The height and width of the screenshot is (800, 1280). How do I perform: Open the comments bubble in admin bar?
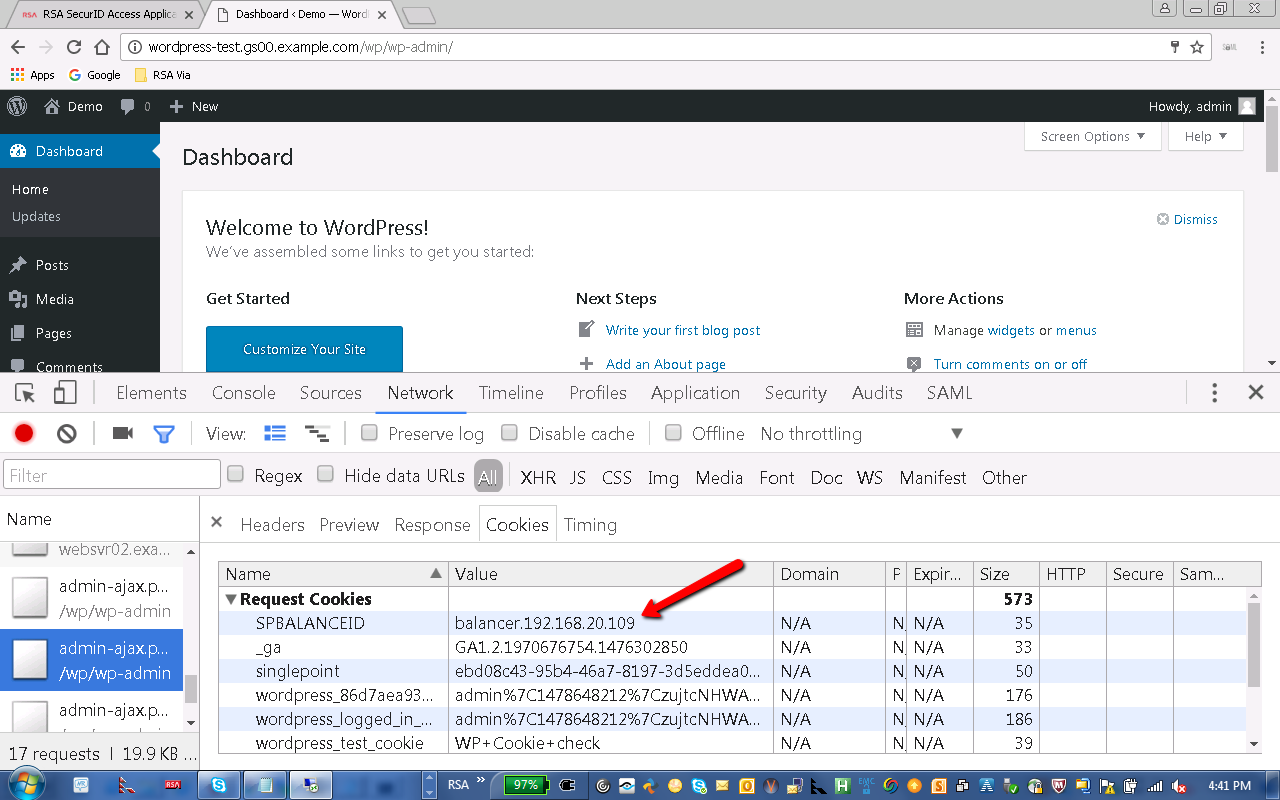[128, 106]
